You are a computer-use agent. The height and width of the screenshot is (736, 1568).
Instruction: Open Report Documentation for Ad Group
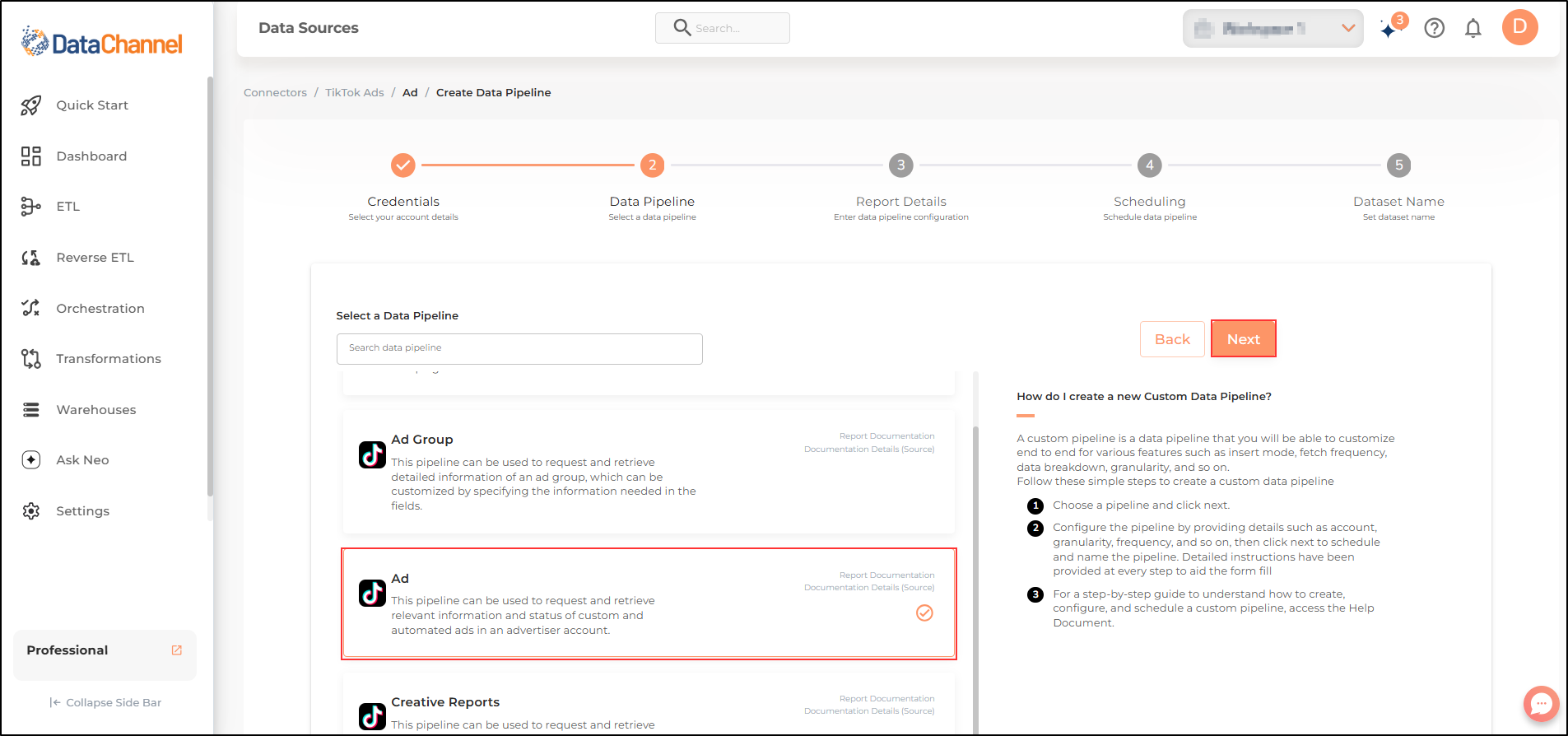tap(886, 436)
